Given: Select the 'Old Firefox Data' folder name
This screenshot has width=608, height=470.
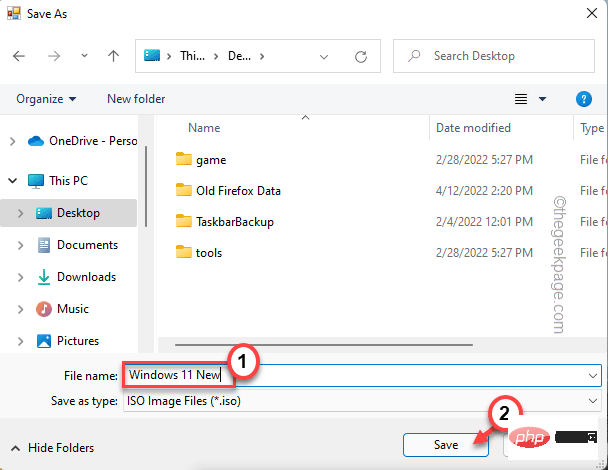Looking at the screenshot, I should tap(238, 191).
